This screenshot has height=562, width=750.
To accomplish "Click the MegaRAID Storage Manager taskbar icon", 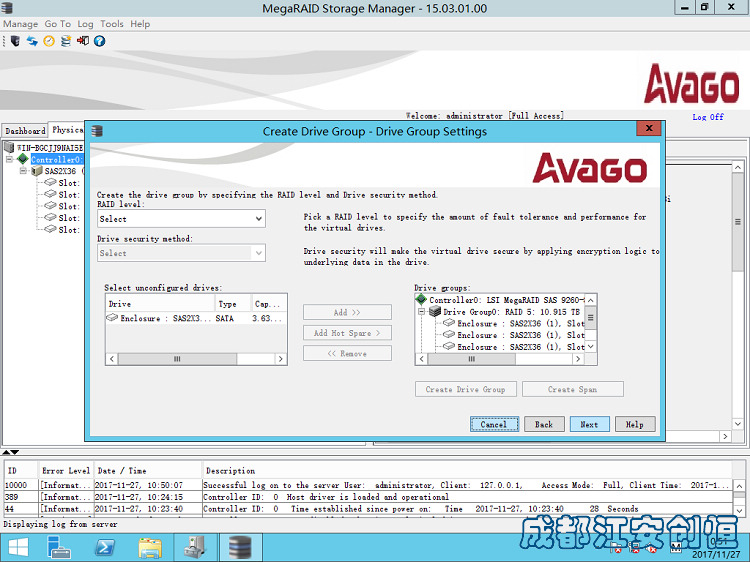I will [240, 547].
